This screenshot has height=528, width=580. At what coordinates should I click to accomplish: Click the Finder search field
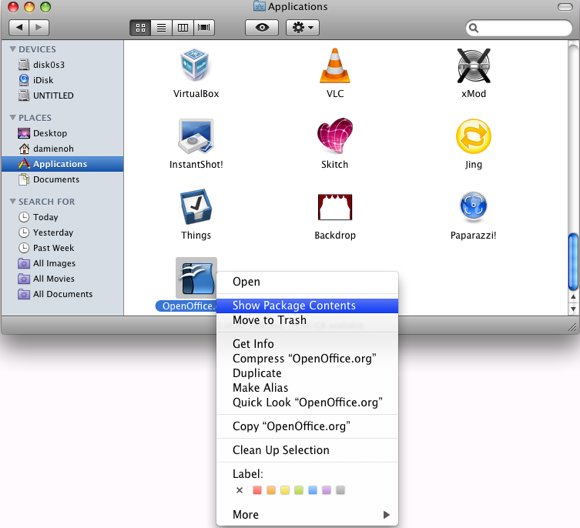click(519, 28)
